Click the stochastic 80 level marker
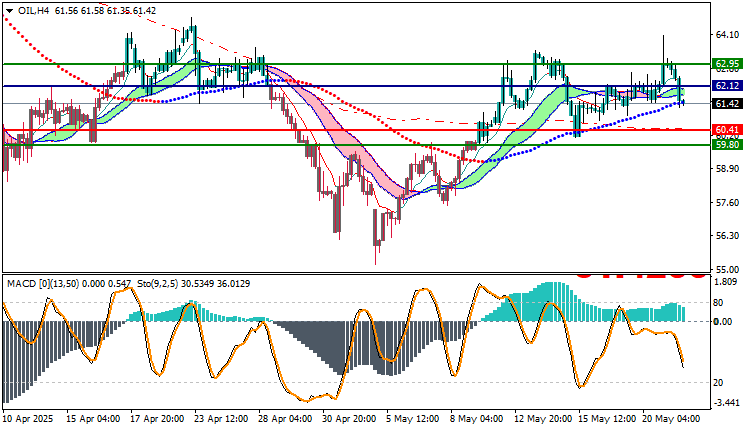The width and height of the screenshot is (750, 430). tap(718, 303)
